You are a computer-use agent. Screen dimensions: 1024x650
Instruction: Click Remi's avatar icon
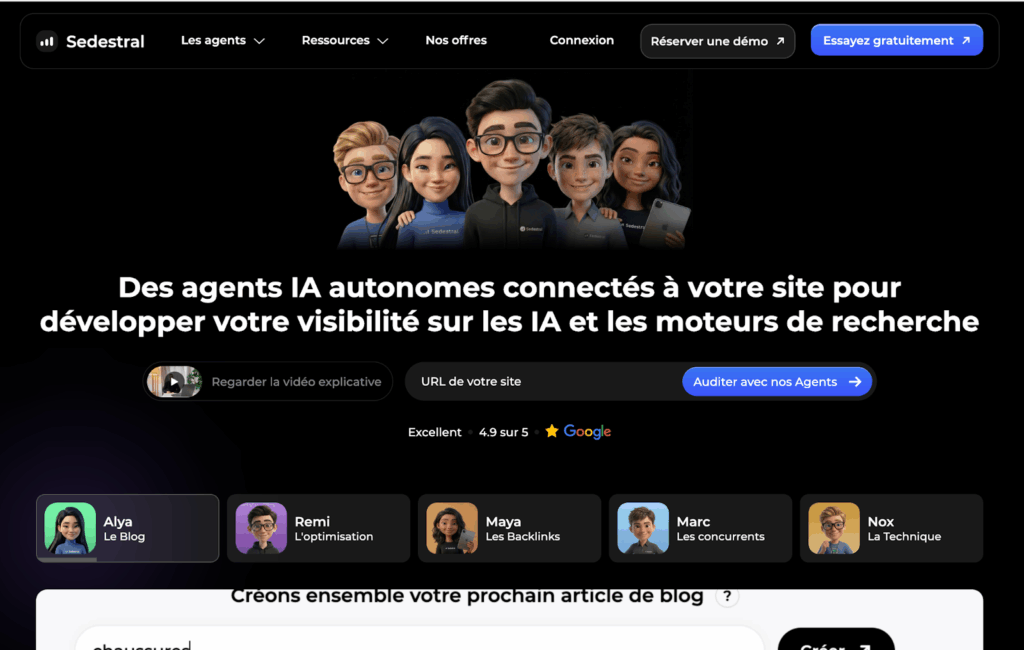tap(261, 528)
